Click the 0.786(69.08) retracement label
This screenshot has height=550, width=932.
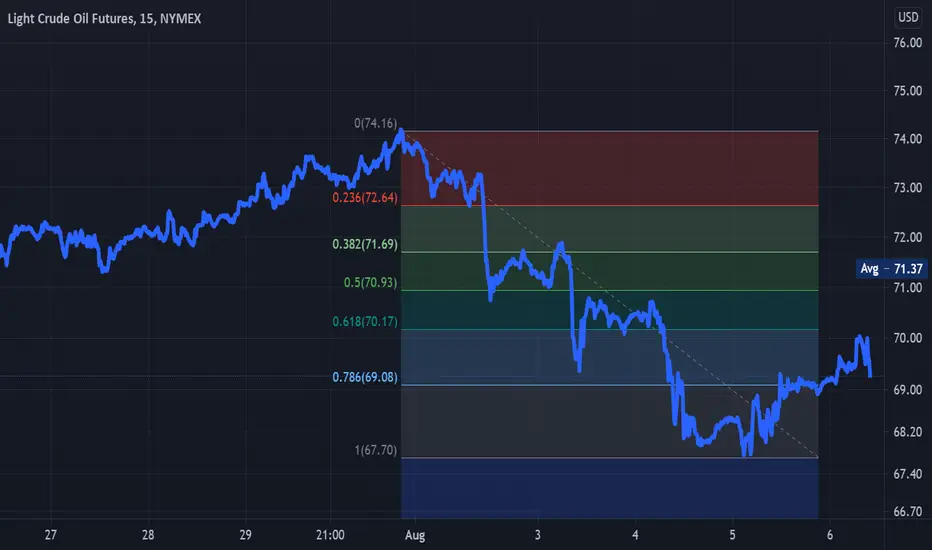[364, 377]
